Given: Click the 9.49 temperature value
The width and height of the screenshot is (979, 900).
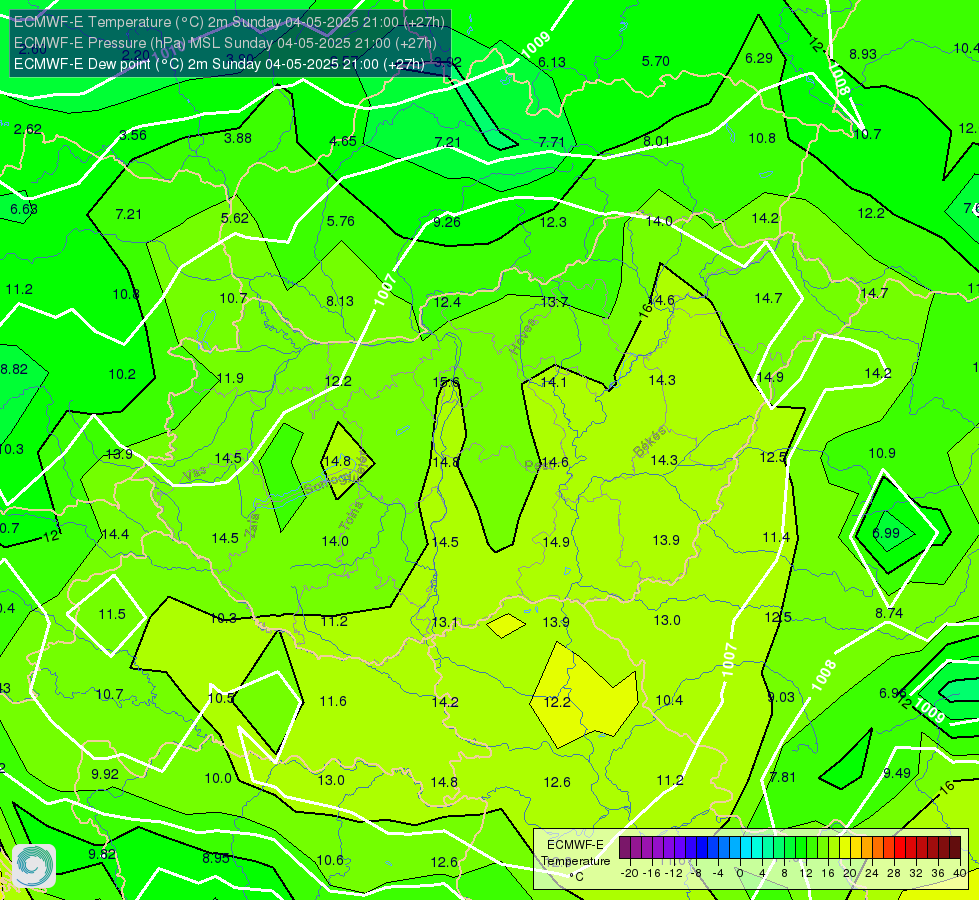Looking at the screenshot, I should (897, 773).
